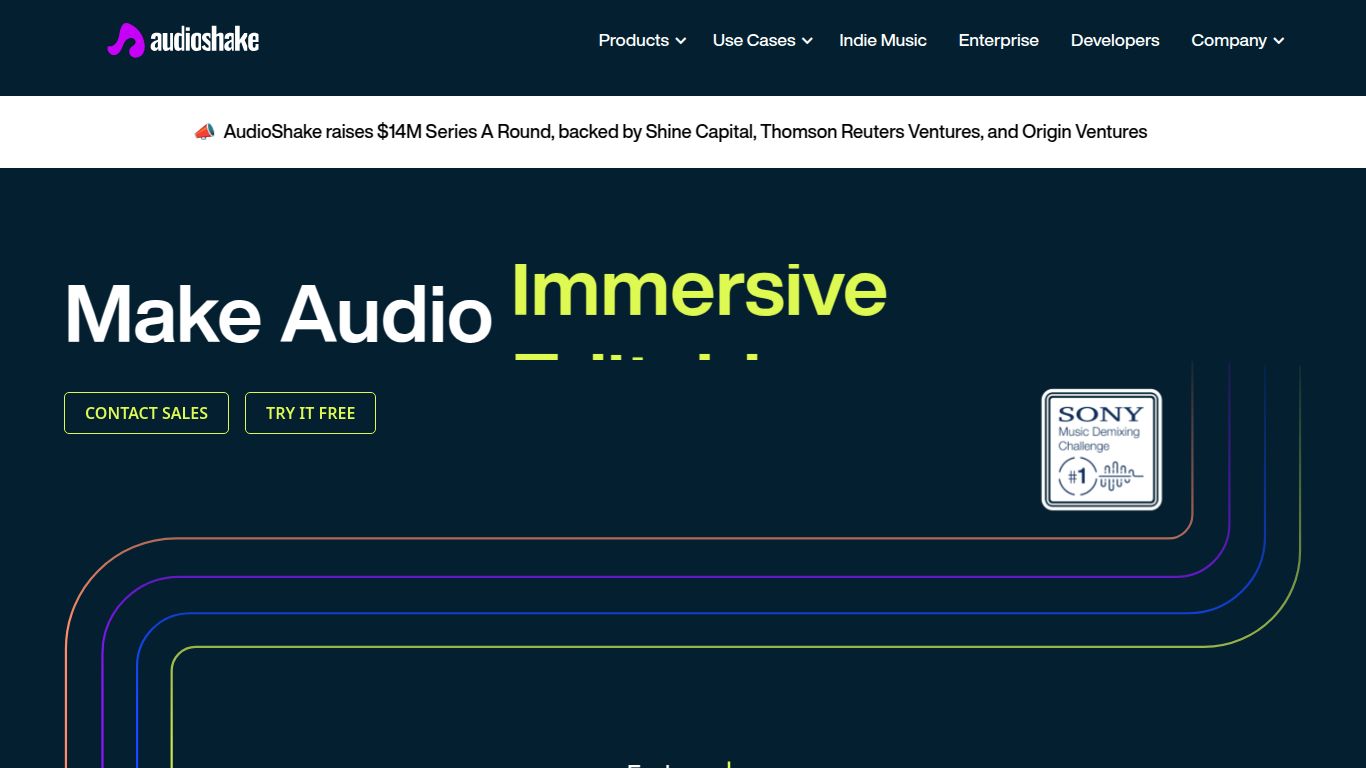Click the megaphone icon in announcement banner

(203, 131)
